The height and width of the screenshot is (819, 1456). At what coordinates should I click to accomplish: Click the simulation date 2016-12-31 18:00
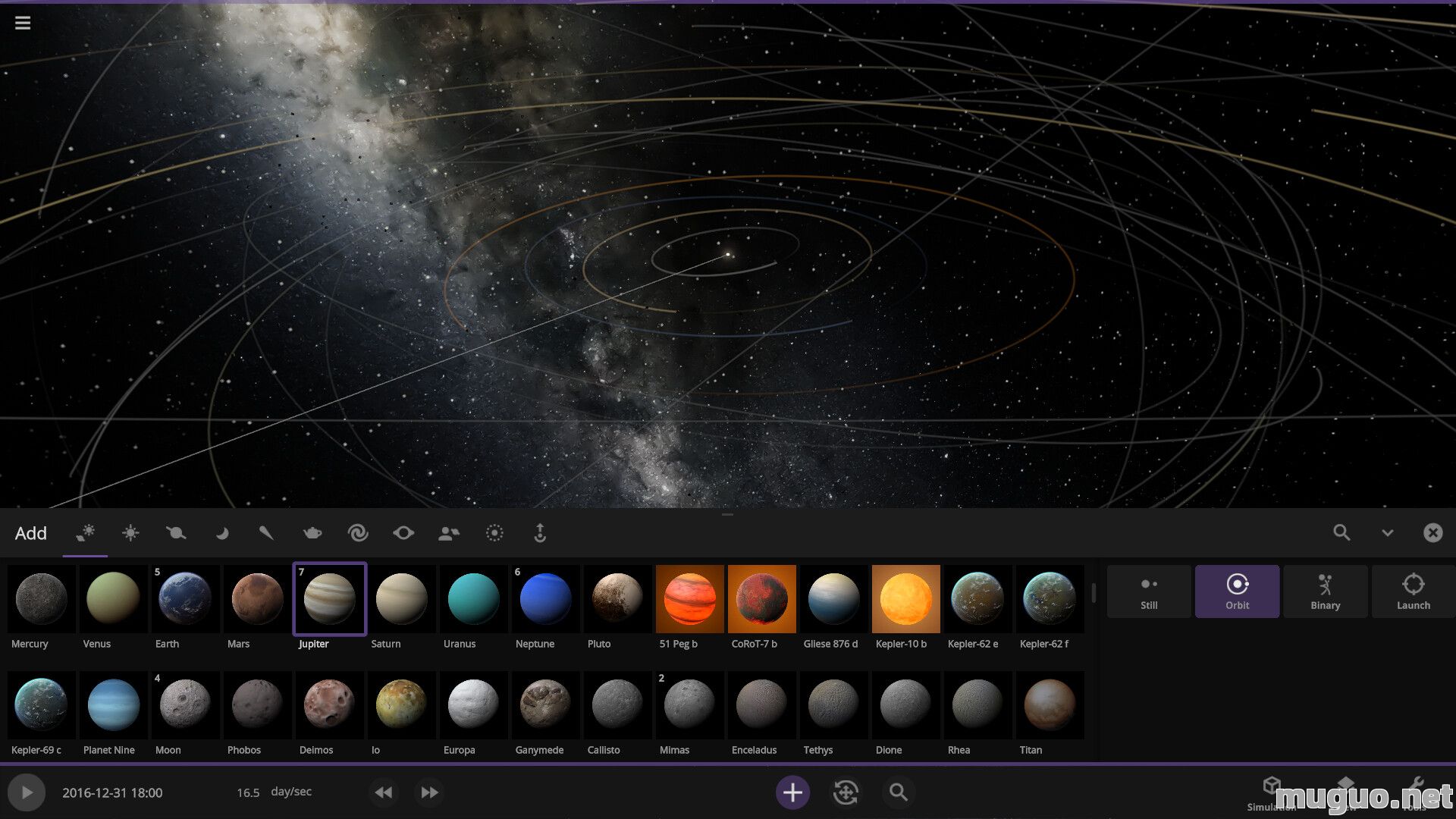click(112, 792)
